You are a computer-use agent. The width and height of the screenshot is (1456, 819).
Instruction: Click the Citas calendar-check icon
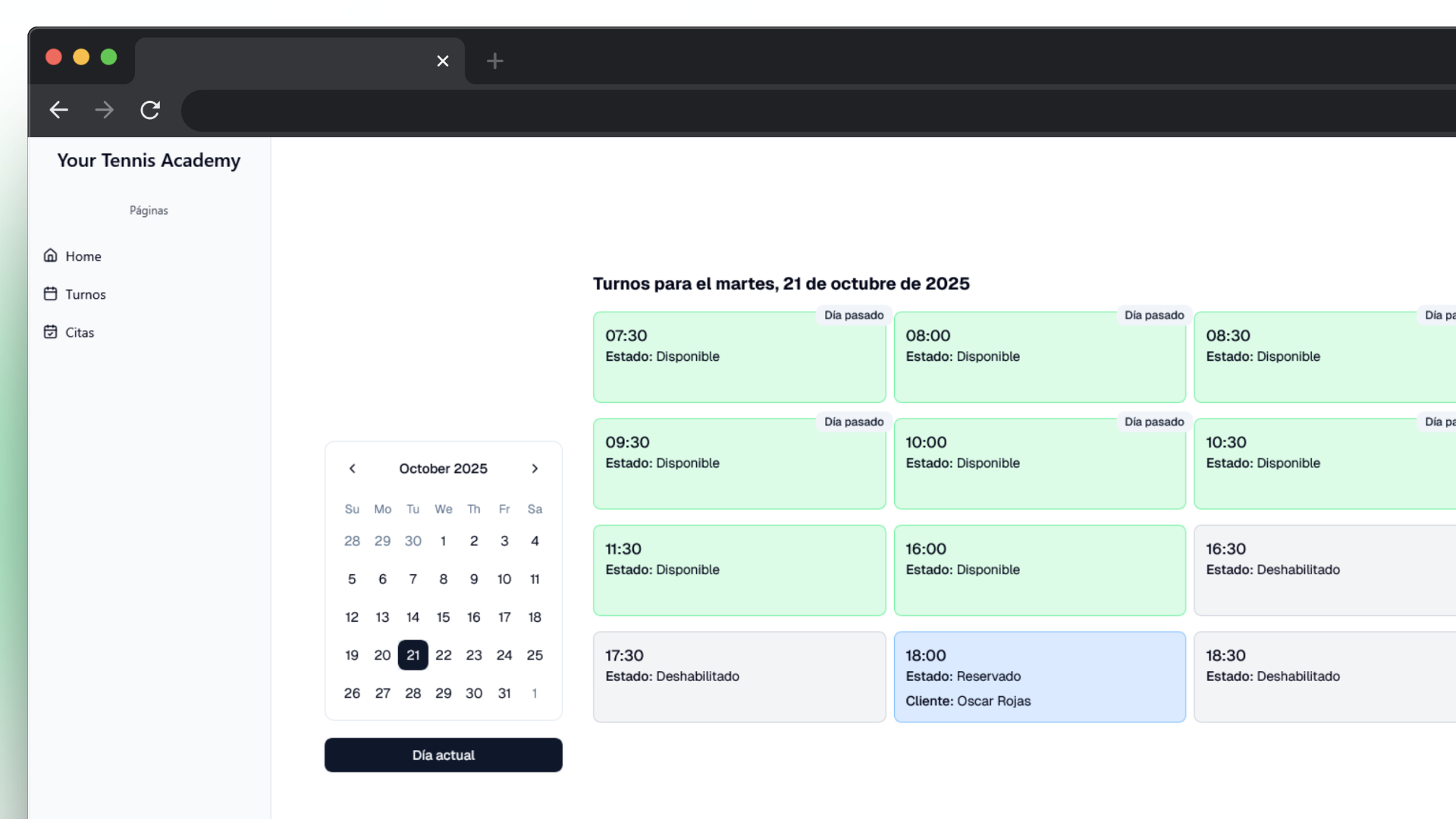point(50,332)
